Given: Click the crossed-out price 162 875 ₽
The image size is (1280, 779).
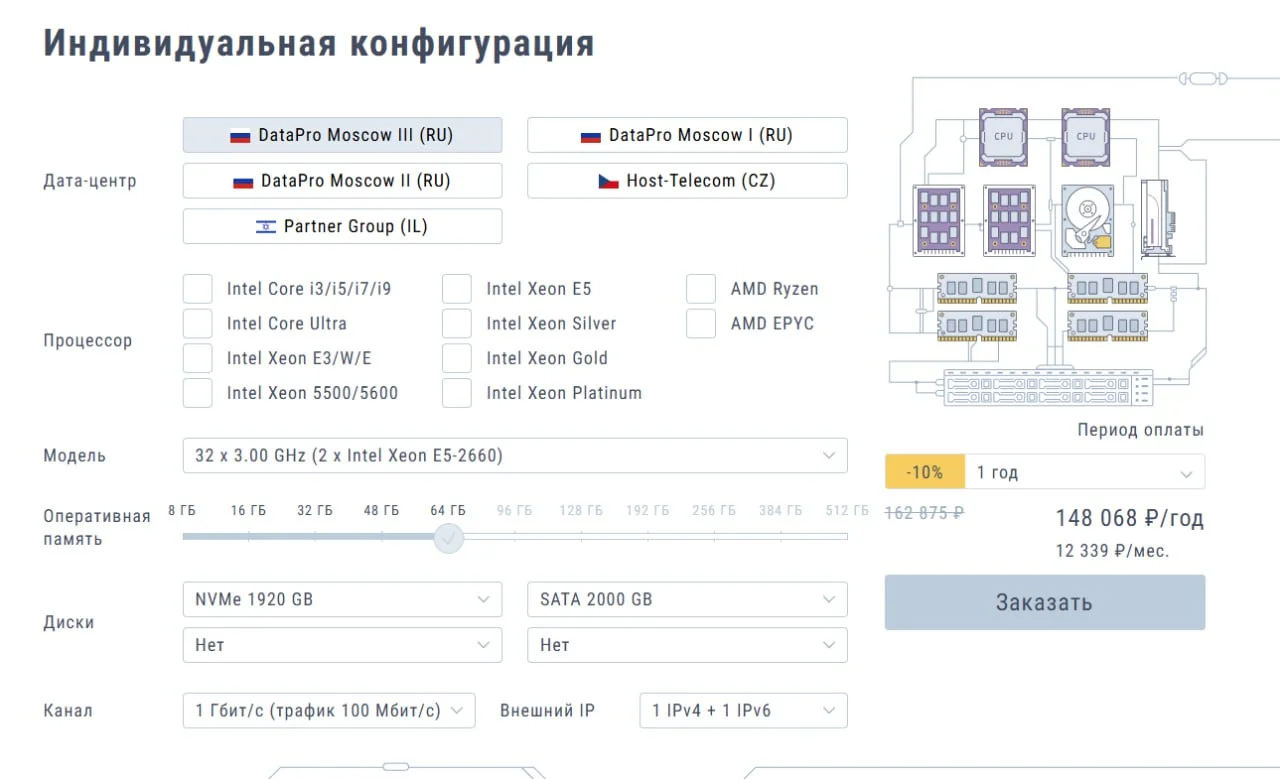Looking at the screenshot, I should 925,513.
